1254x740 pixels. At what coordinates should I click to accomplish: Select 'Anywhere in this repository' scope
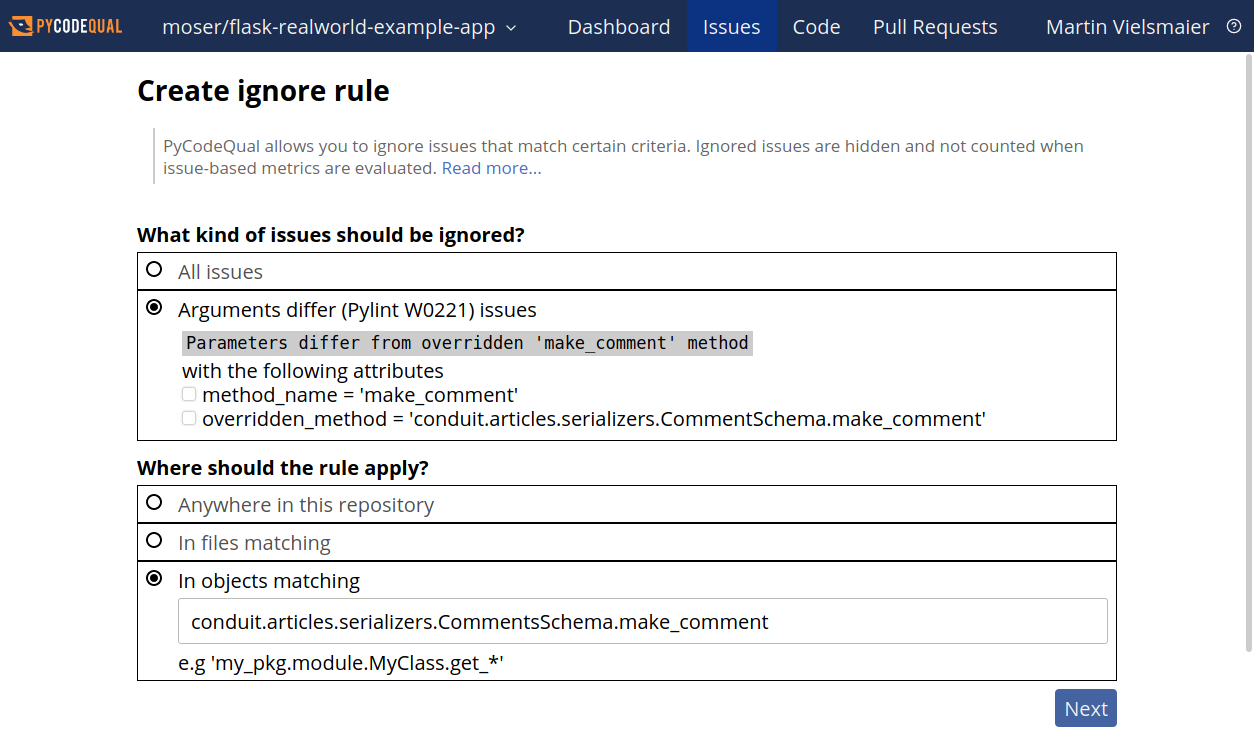[154, 502]
